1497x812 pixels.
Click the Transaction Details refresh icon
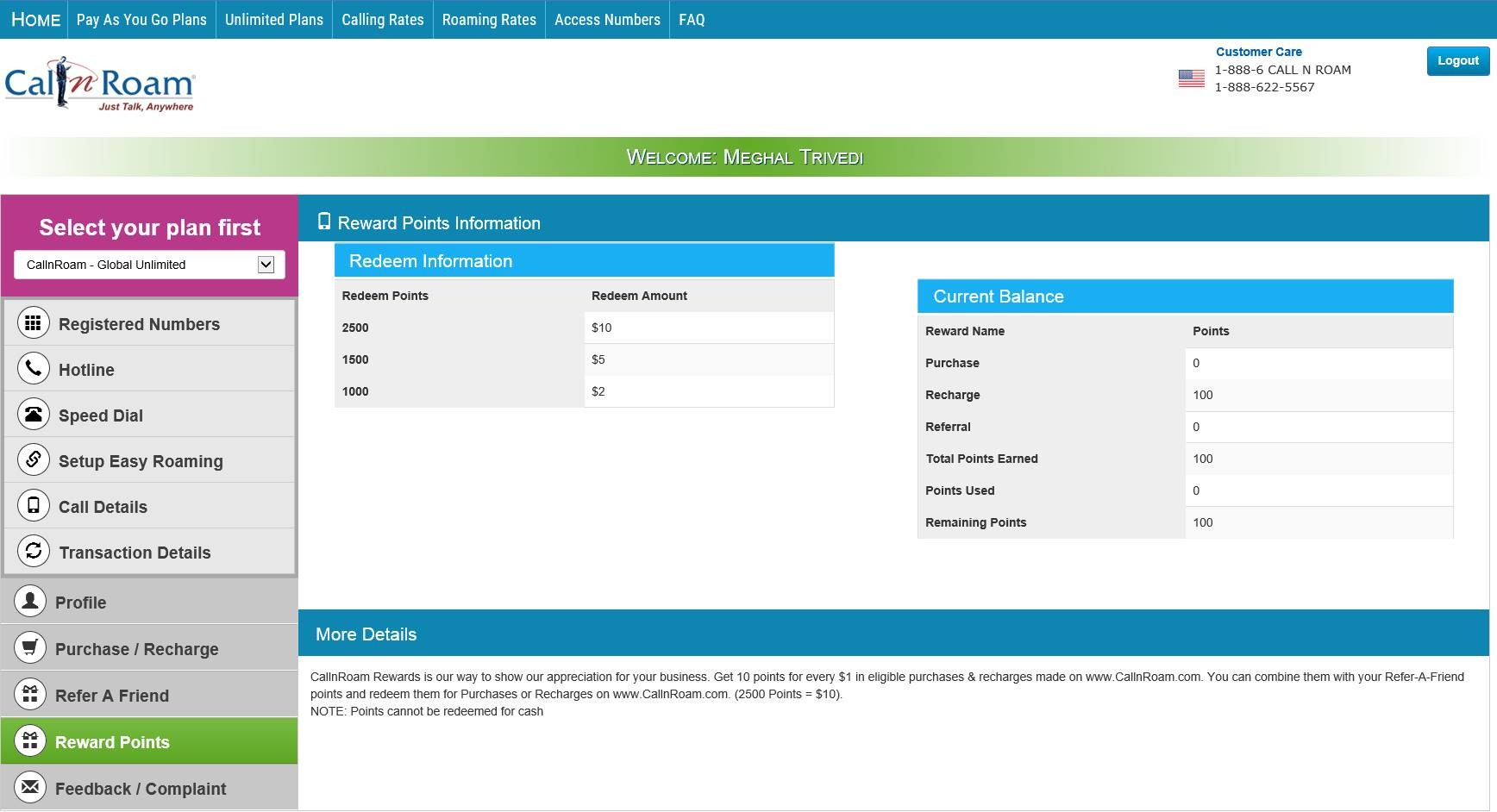pos(33,552)
